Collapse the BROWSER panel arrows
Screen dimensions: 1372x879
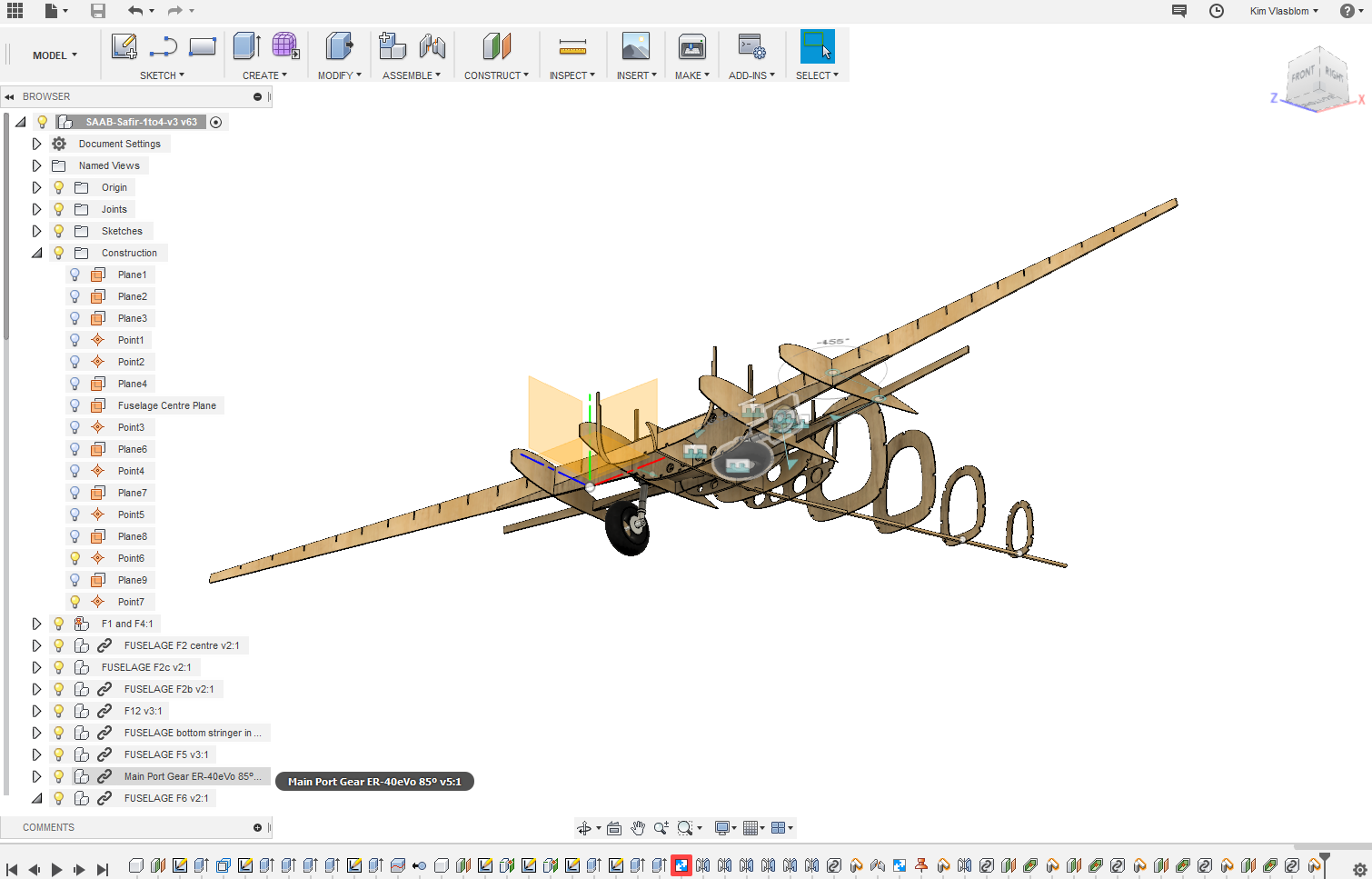(9, 96)
